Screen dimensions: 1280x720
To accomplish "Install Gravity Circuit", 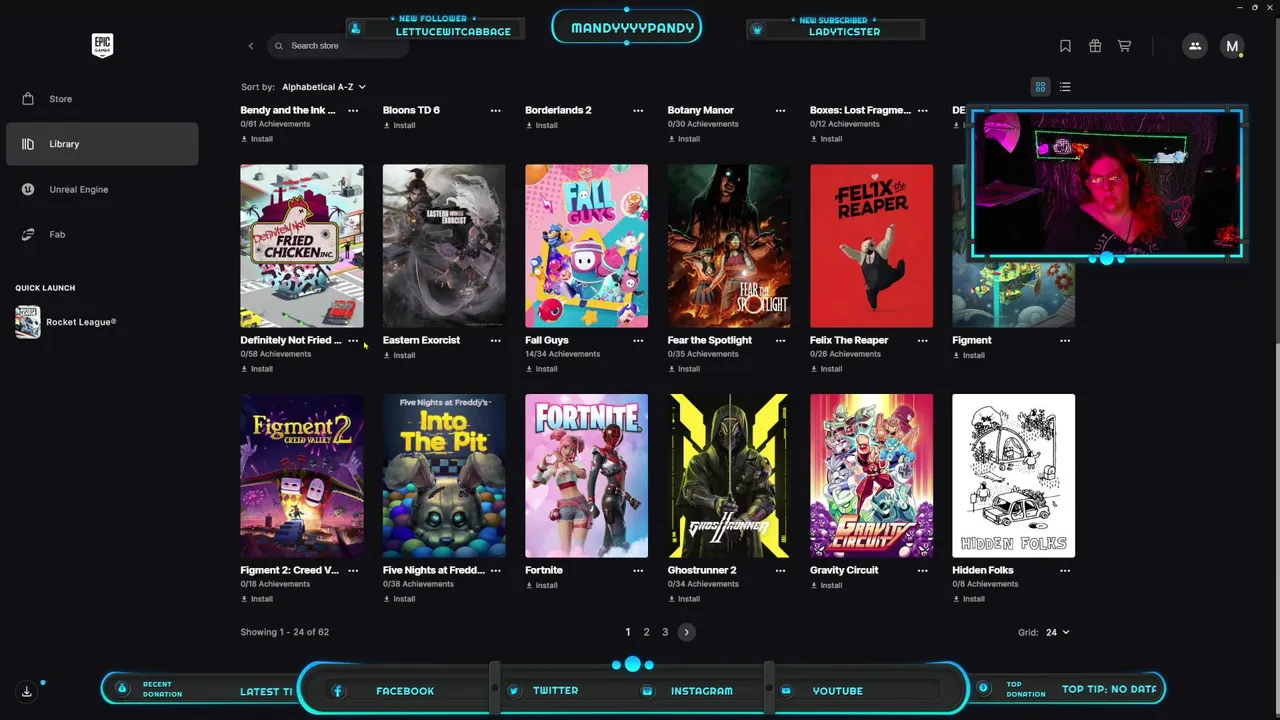I will pyautogui.click(x=826, y=585).
